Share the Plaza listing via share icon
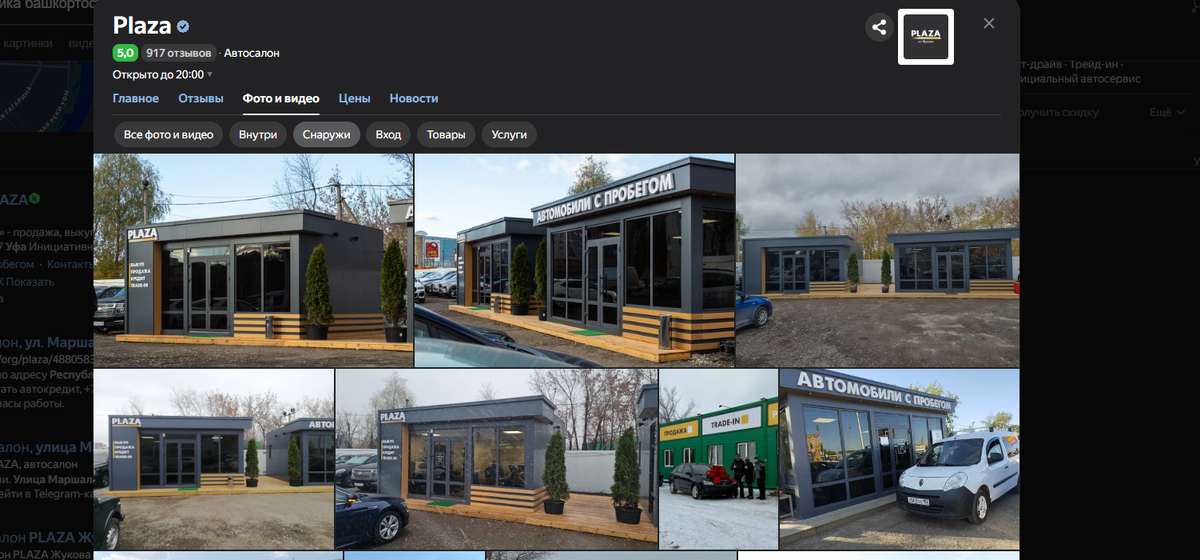The width and height of the screenshot is (1200, 560). (x=879, y=27)
